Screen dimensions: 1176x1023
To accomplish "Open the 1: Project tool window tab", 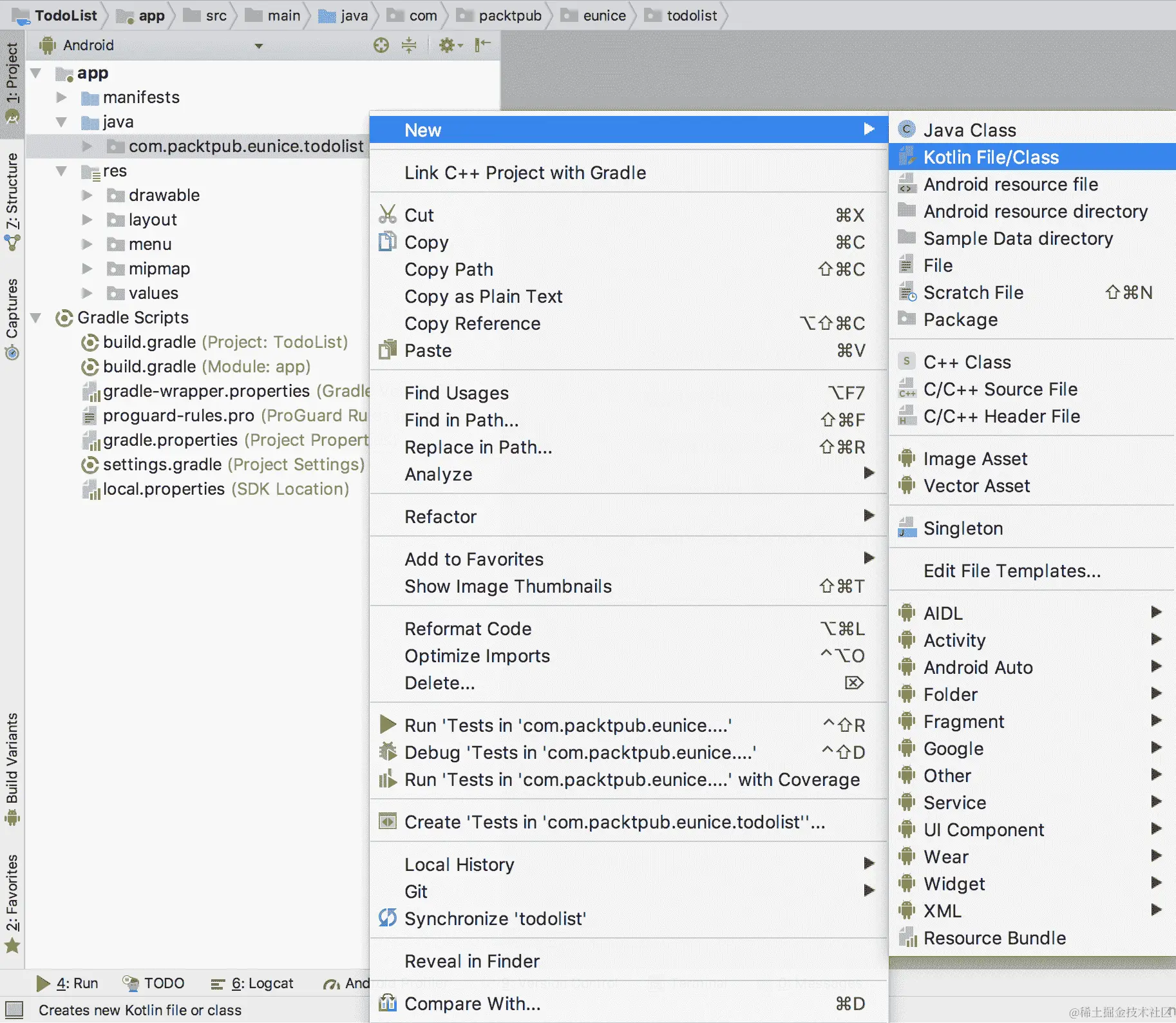I will coord(12,83).
